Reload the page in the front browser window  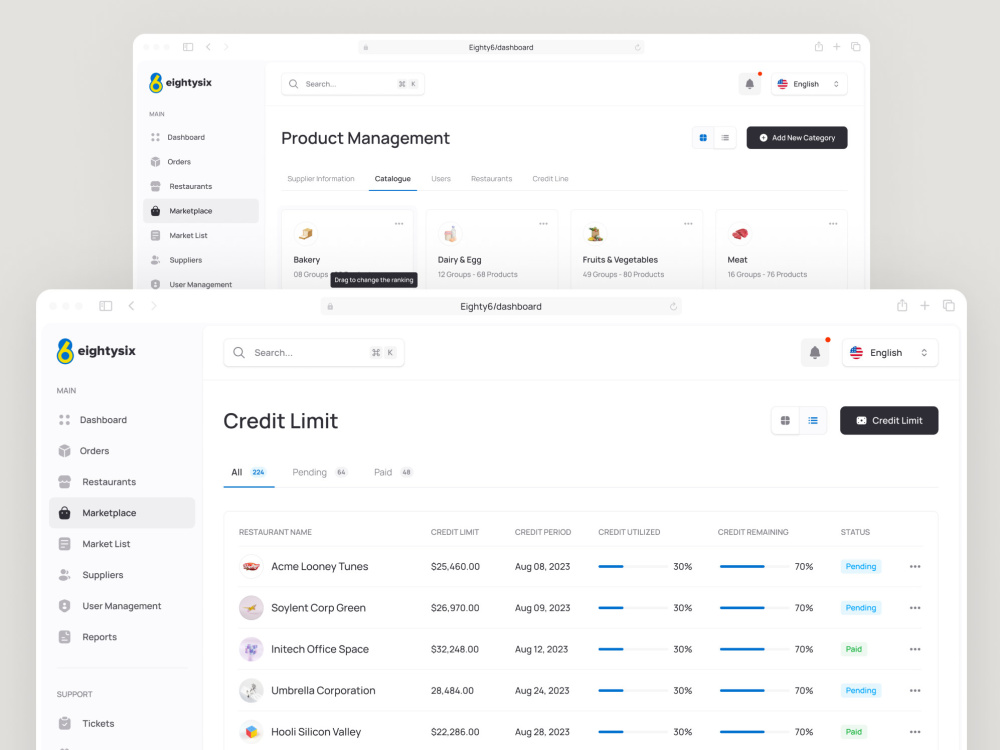(673, 307)
